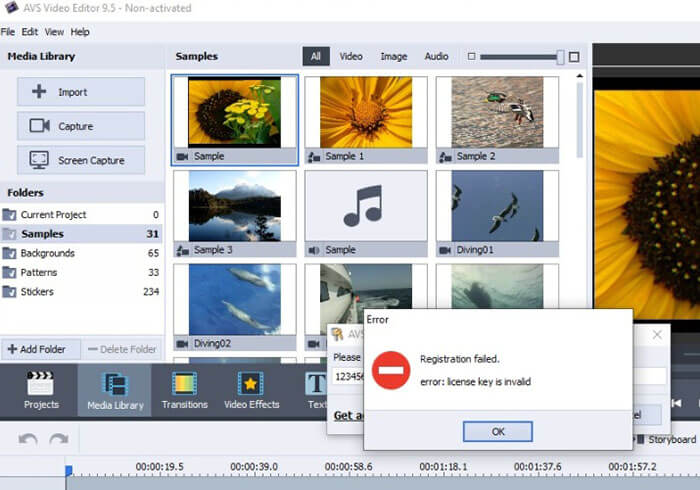Image resolution: width=700 pixels, height=490 pixels.
Task: Click the small thumbnail size icon
Action: pyautogui.click(x=471, y=56)
